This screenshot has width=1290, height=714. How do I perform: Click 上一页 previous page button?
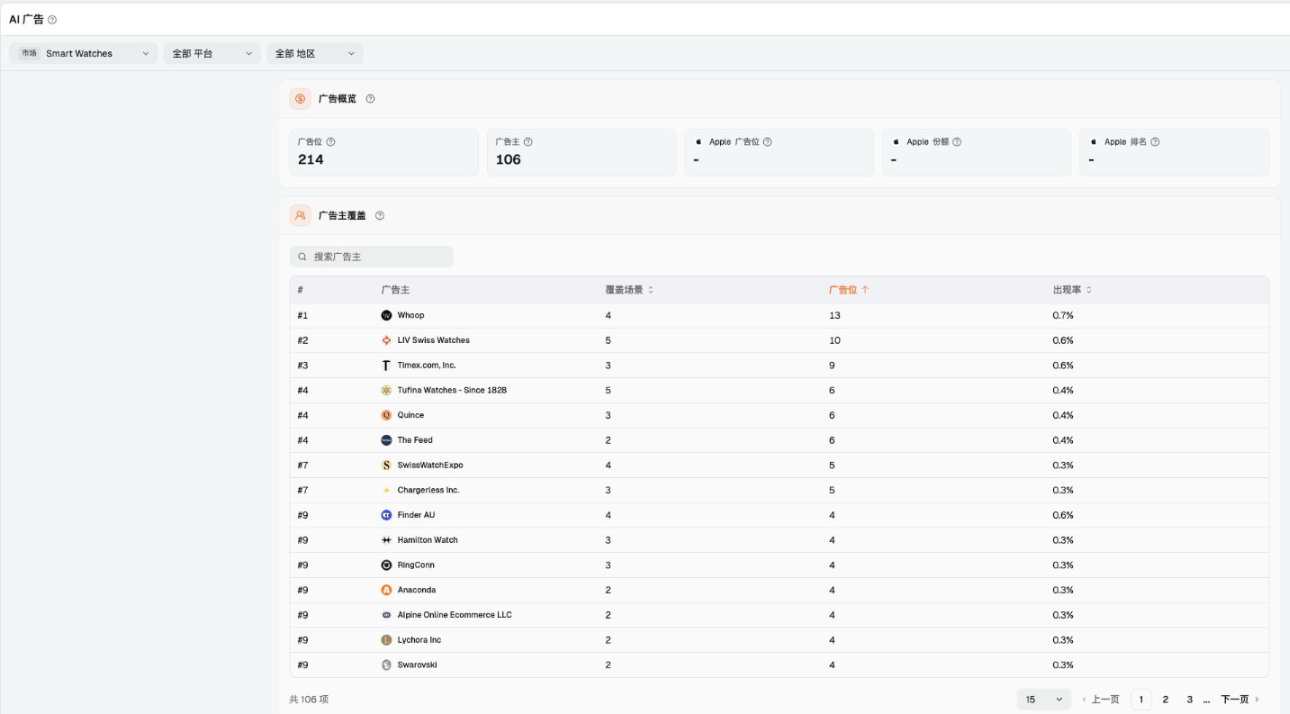pos(1101,700)
